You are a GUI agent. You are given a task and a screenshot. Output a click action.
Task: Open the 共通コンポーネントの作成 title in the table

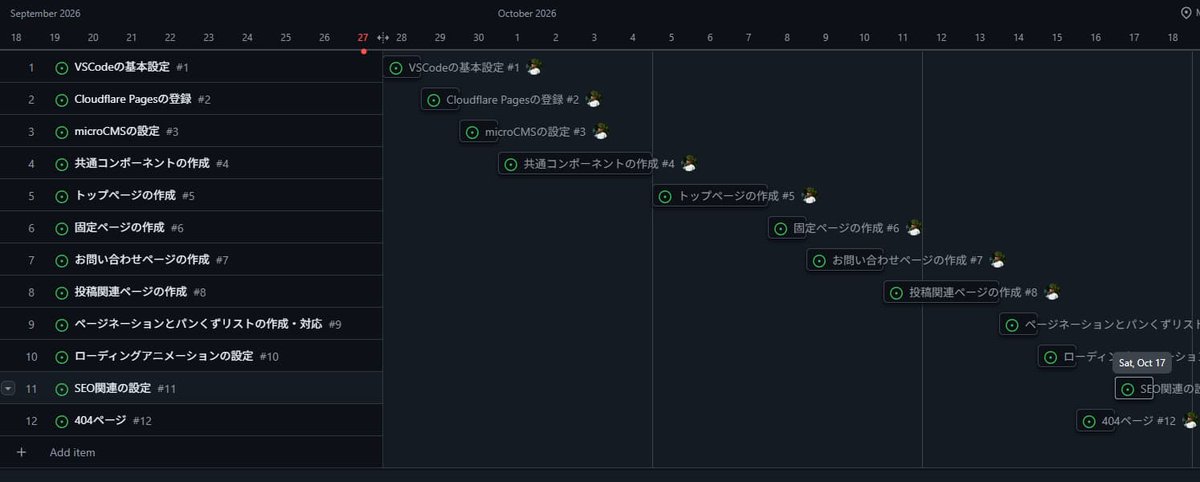coord(142,163)
